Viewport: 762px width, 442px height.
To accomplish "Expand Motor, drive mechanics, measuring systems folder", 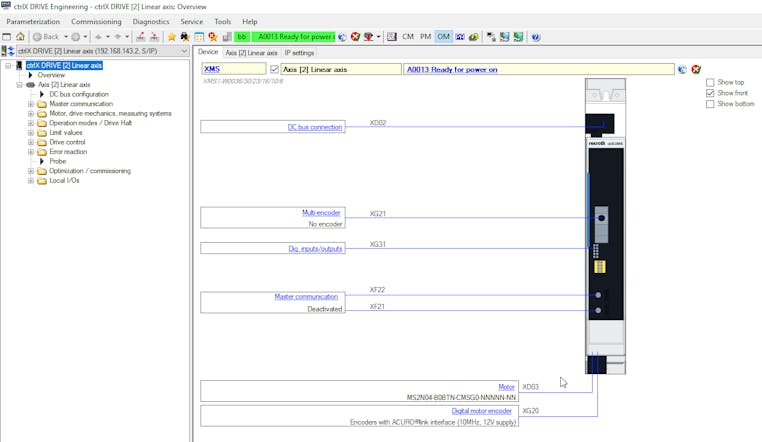I will pos(31,113).
